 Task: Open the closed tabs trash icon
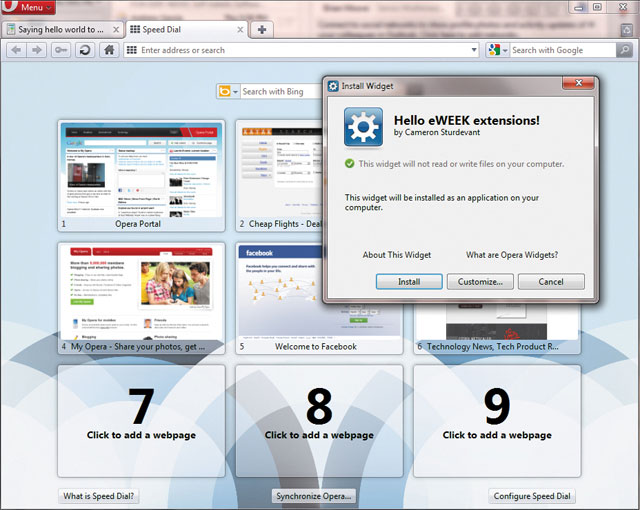[x=627, y=29]
